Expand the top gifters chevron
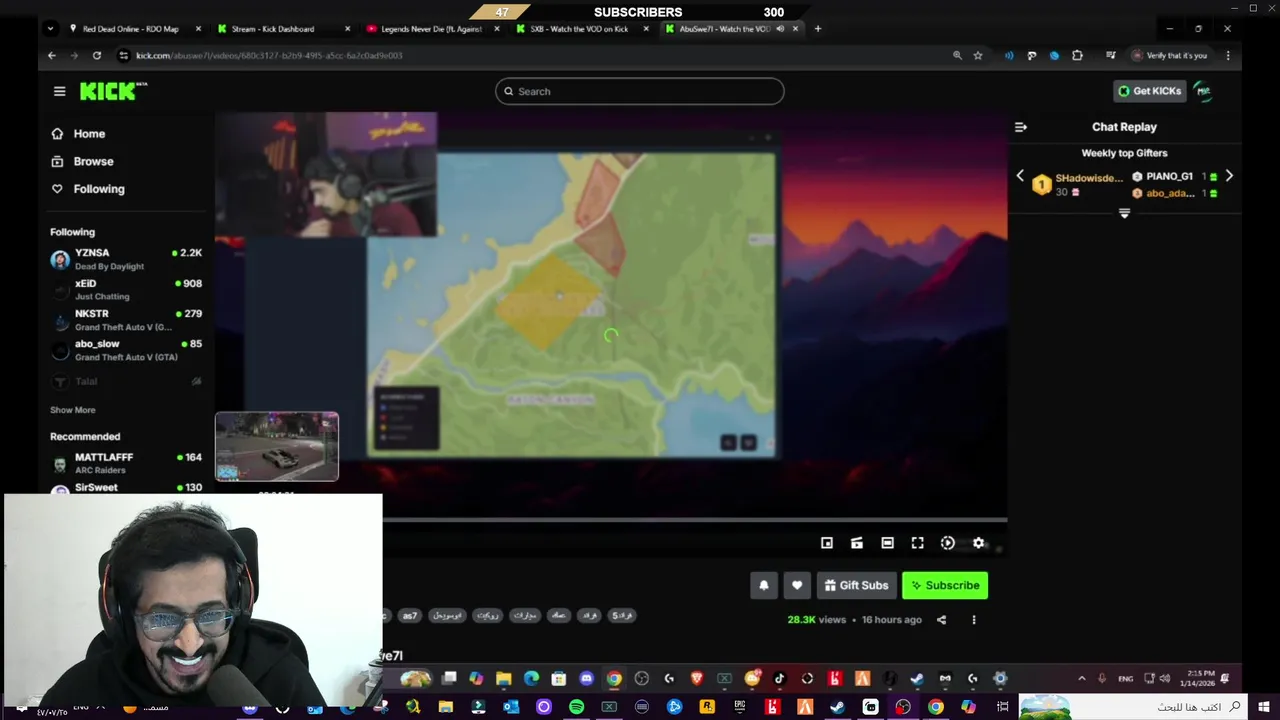This screenshot has height=720, width=1280. 1124,213
